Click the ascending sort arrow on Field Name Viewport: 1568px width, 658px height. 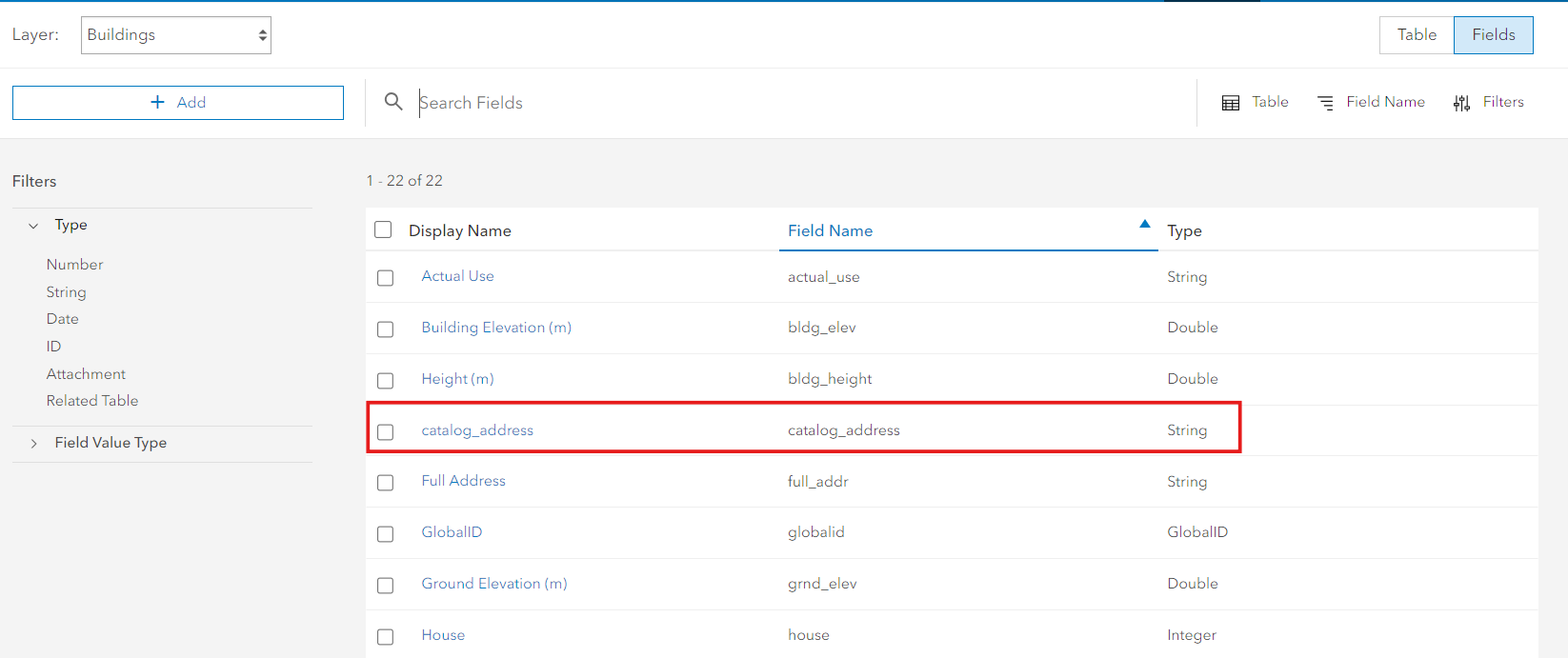1145,224
